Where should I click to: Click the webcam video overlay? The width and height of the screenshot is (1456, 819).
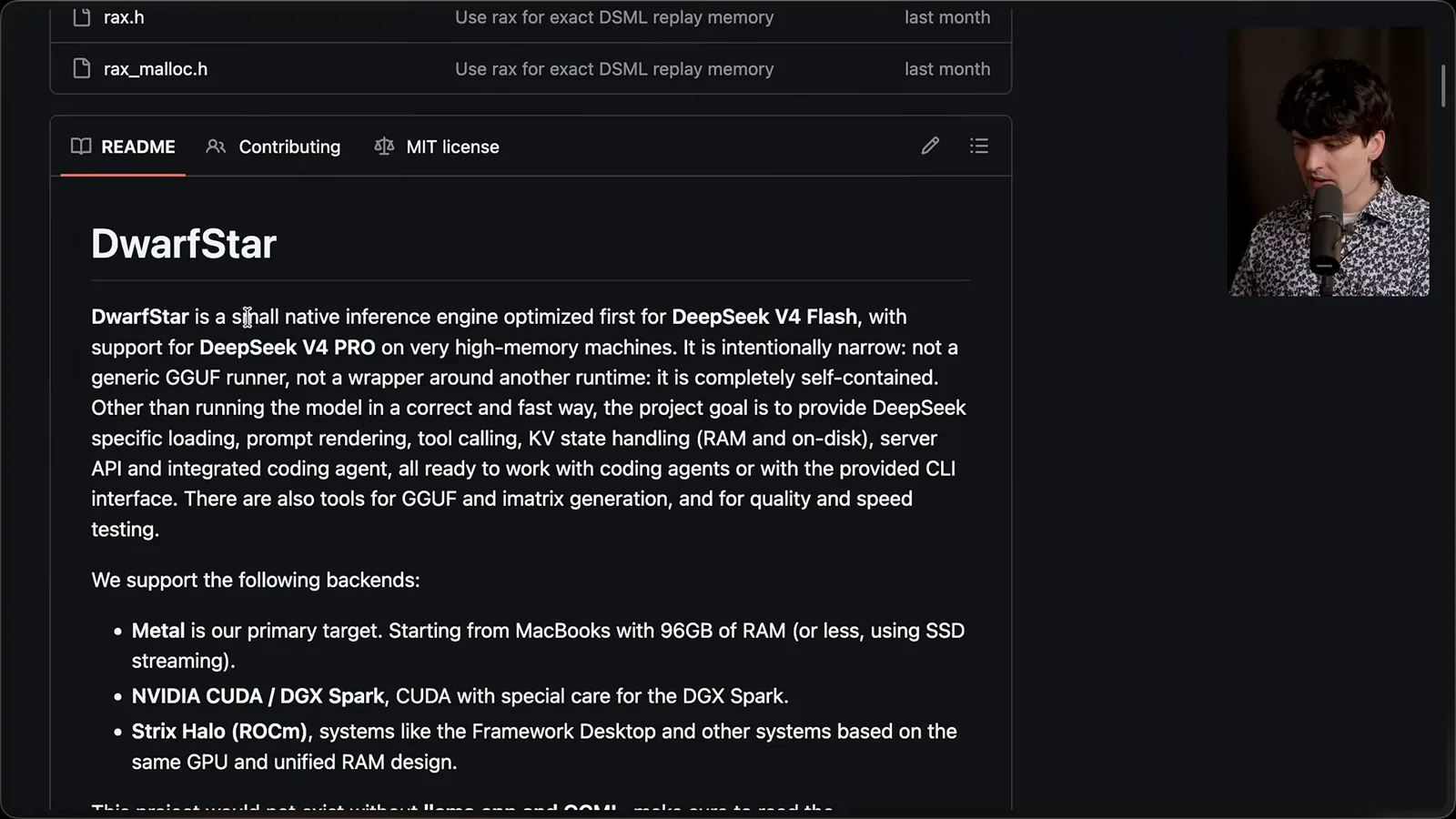pyautogui.click(x=1330, y=161)
